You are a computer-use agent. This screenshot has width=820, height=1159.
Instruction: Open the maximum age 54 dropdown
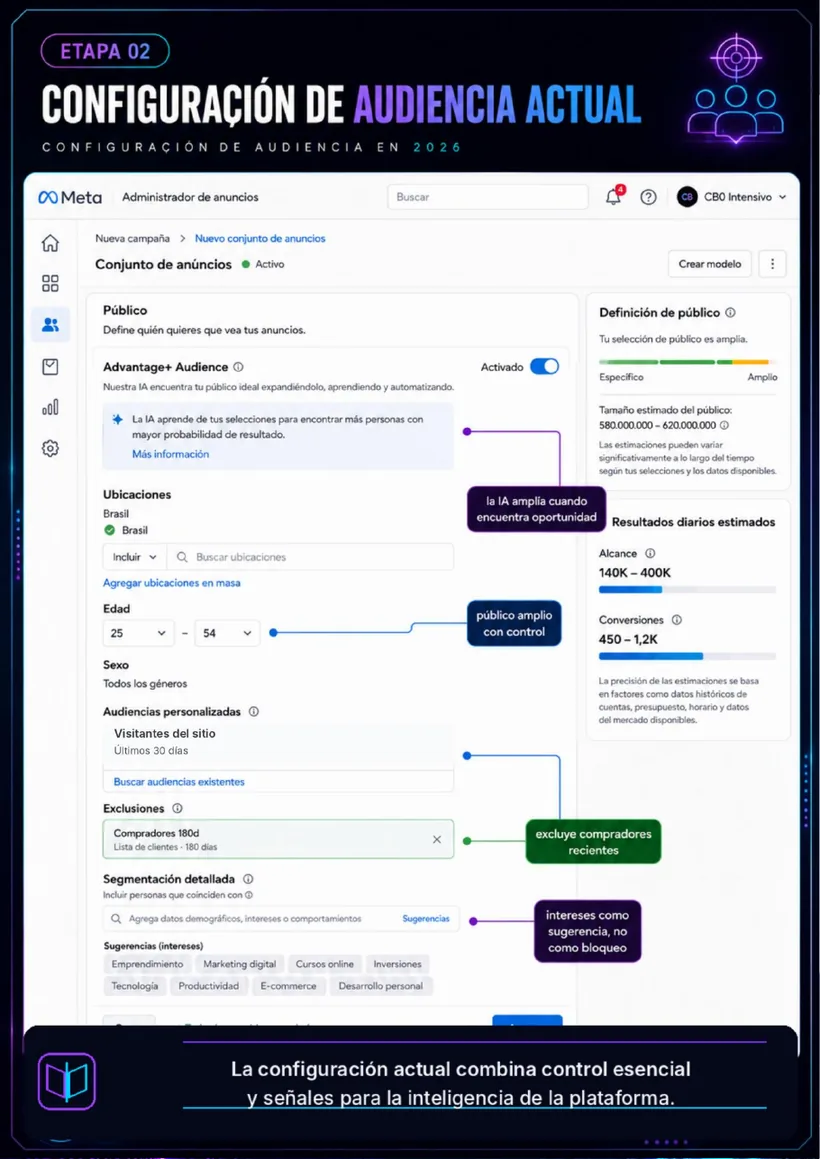click(227, 633)
